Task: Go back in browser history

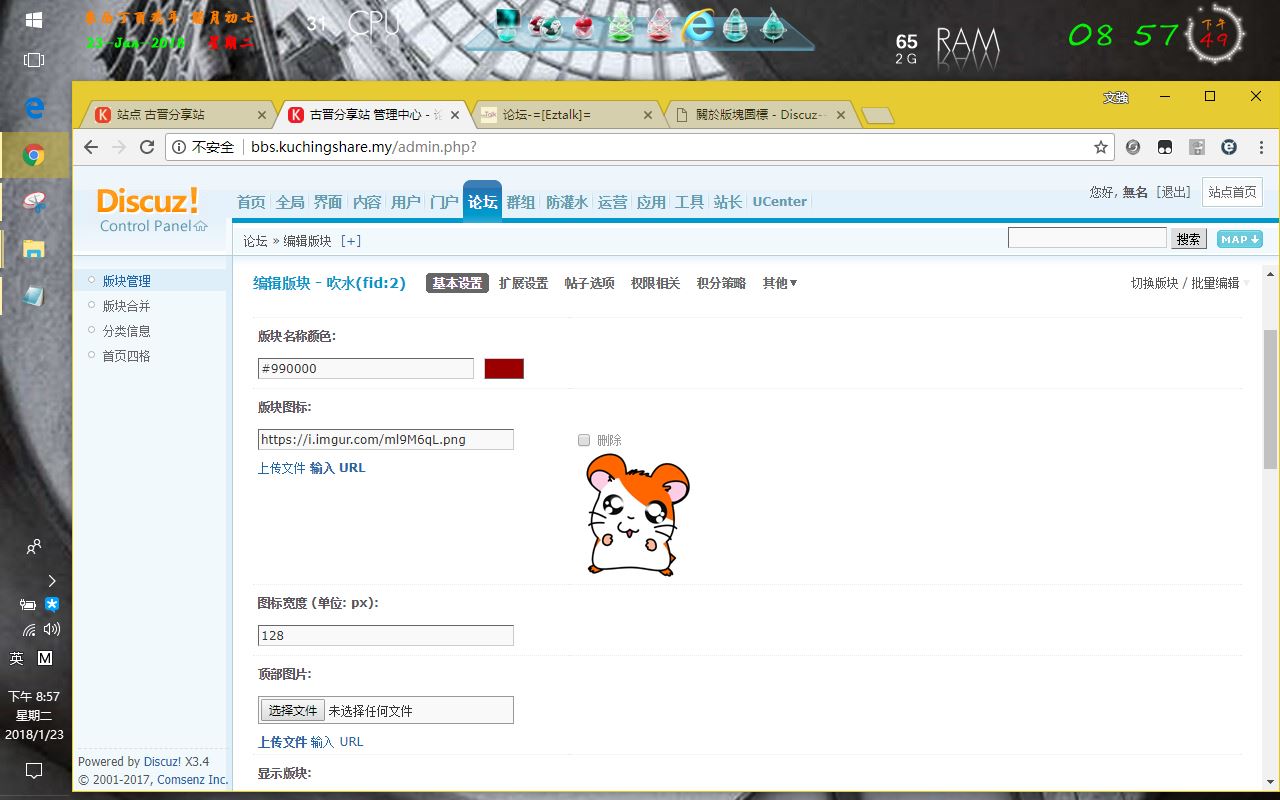Action: [91, 147]
